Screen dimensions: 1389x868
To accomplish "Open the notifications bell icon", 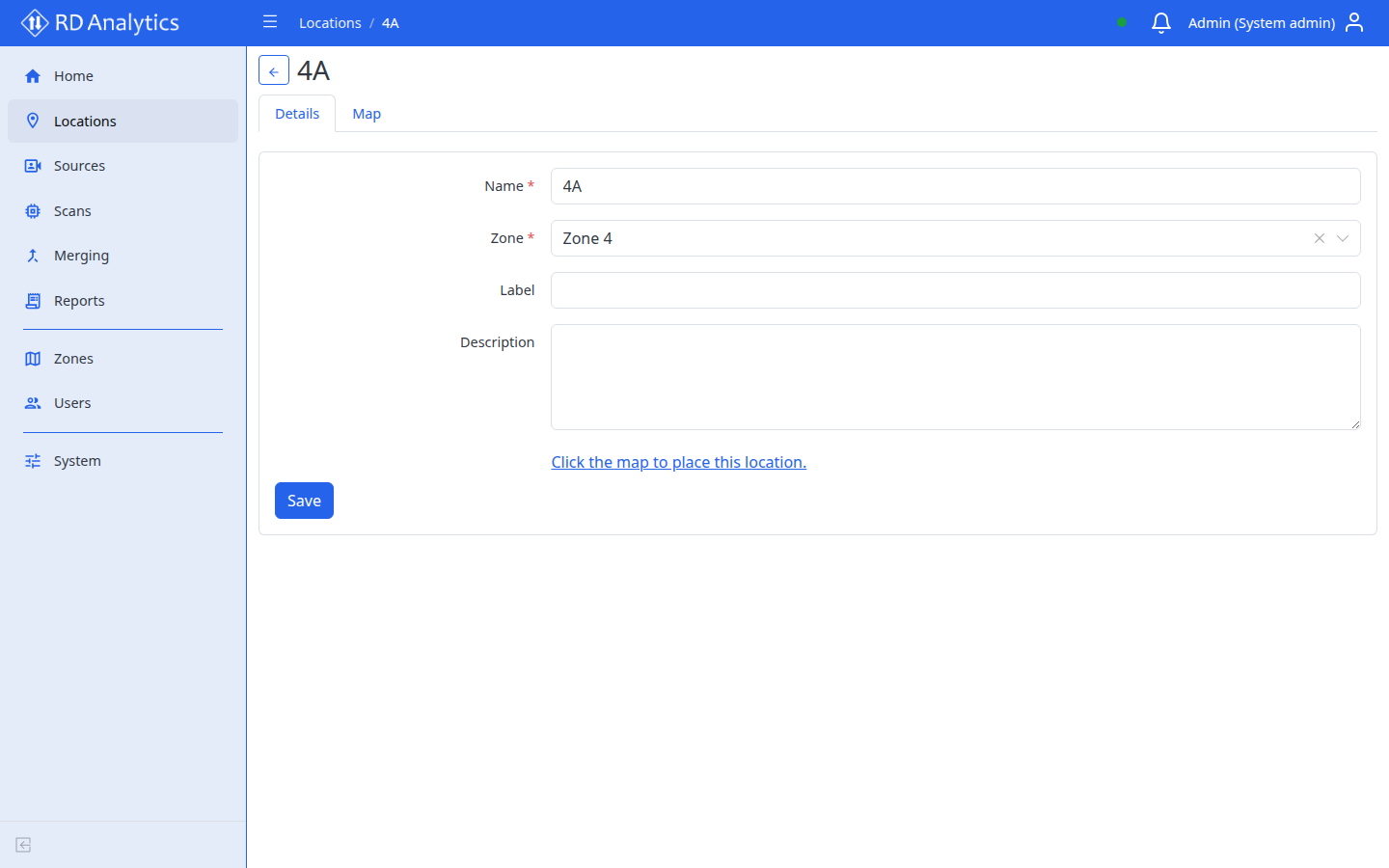I will (1161, 22).
